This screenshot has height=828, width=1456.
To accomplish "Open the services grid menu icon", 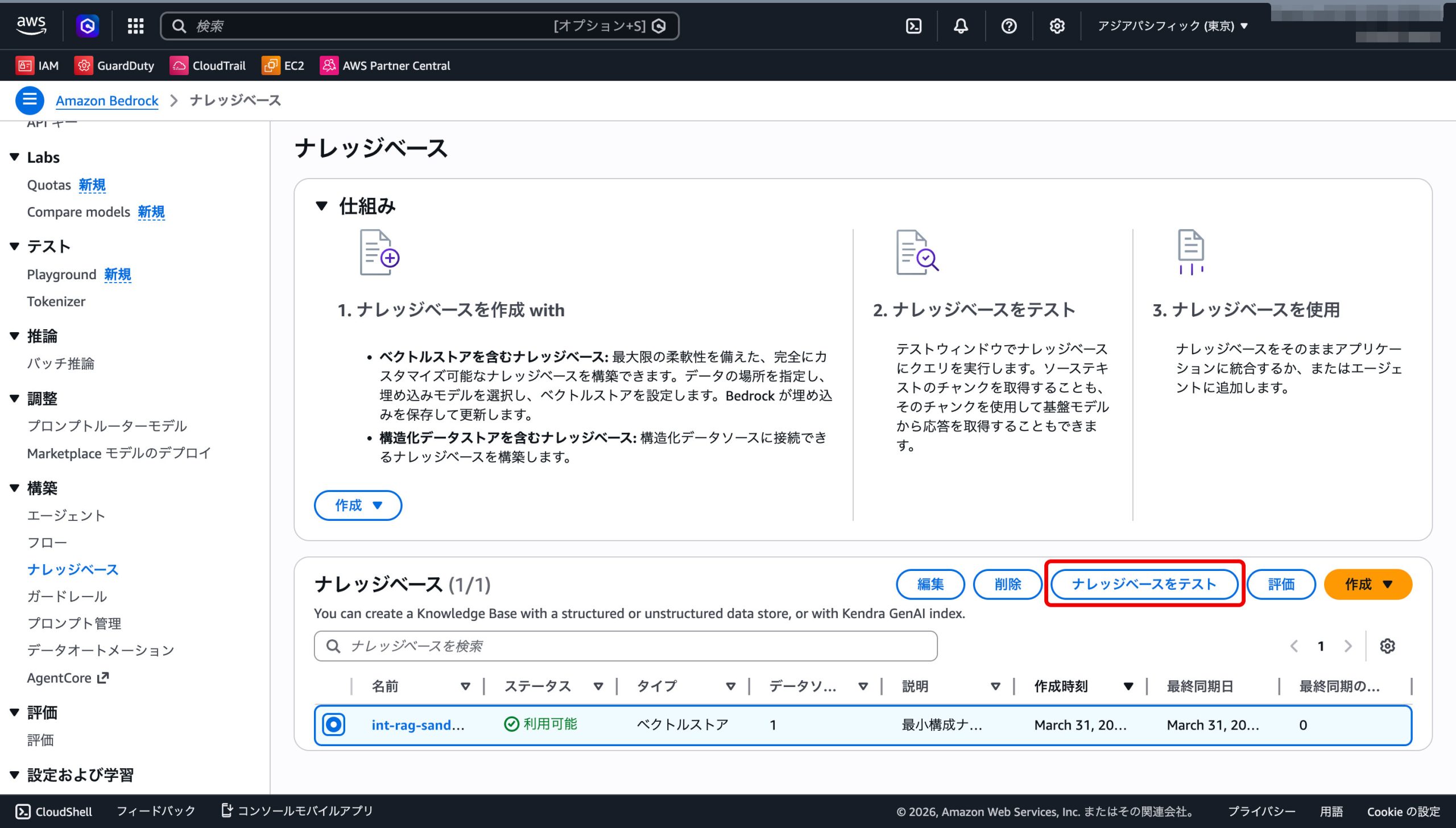I will tap(135, 26).
